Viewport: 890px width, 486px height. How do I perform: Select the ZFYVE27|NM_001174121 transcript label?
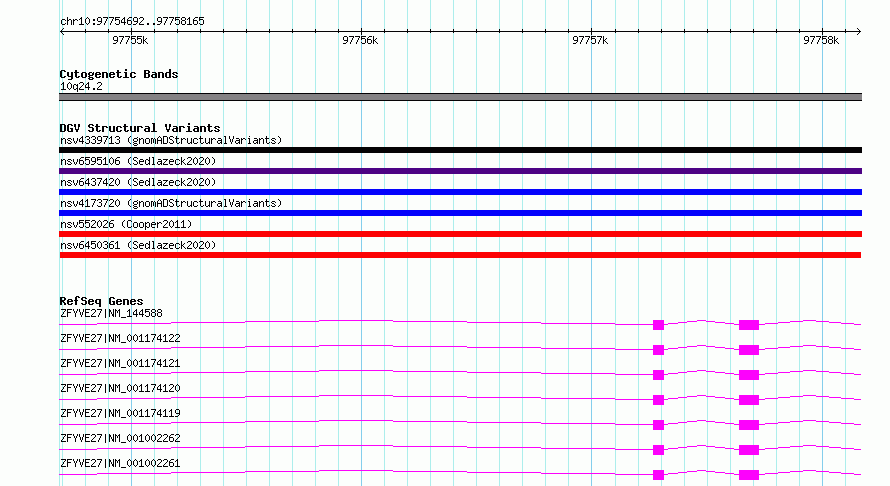coord(120,363)
